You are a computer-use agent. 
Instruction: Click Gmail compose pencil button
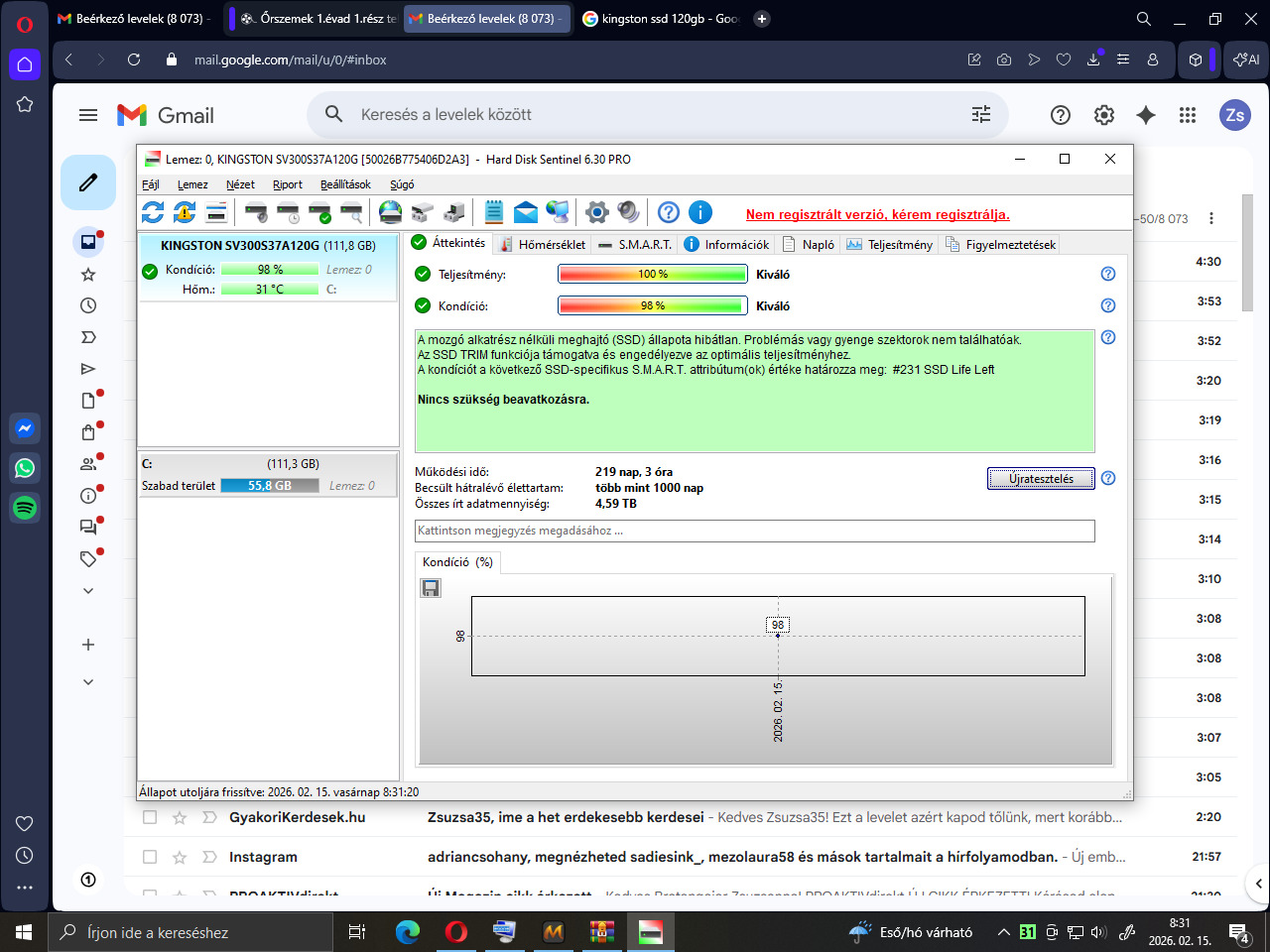tap(88, 182)
